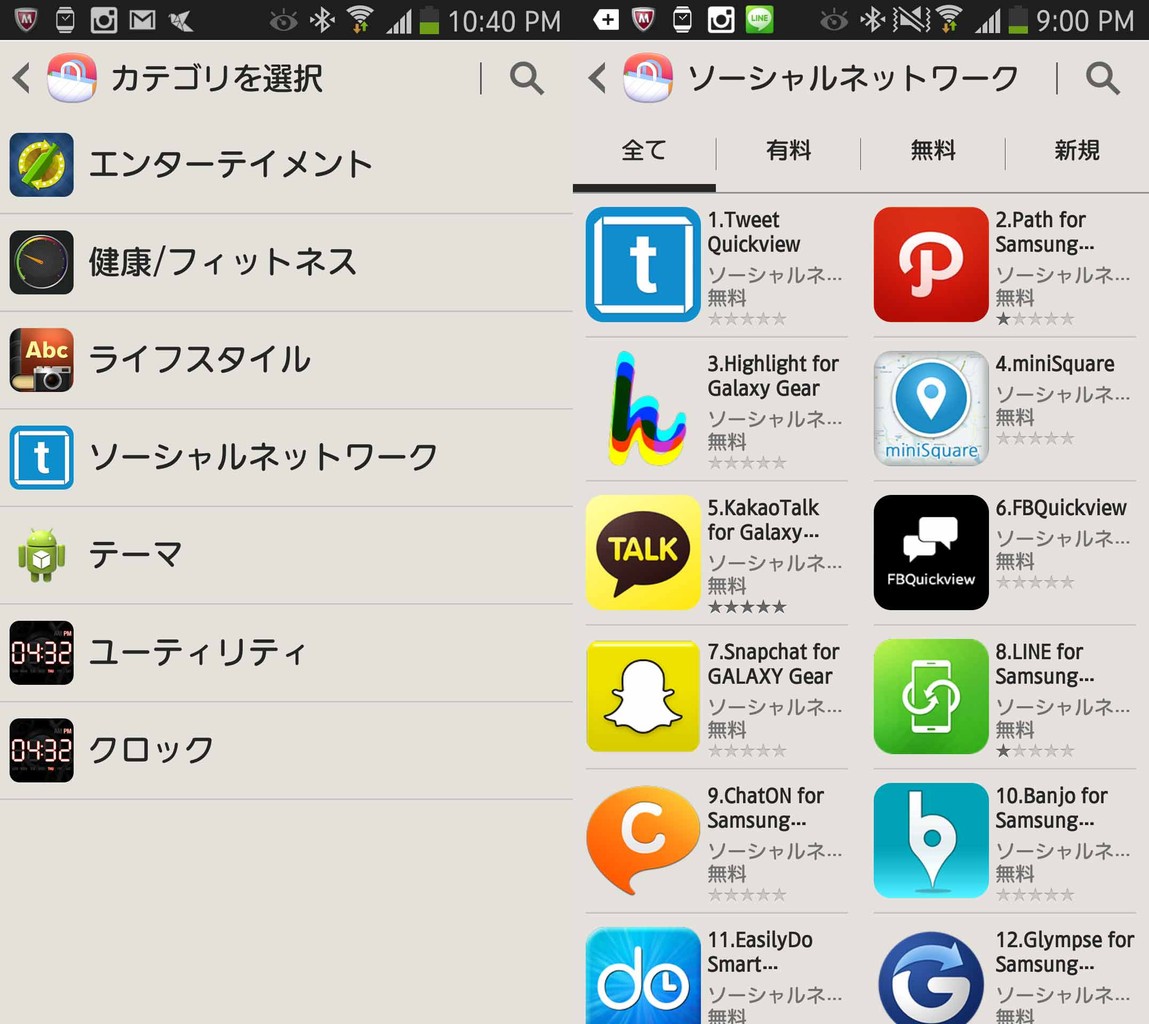Open FBQuickview app icon
Viewport: 1149px width, 1024px height.
931,553
